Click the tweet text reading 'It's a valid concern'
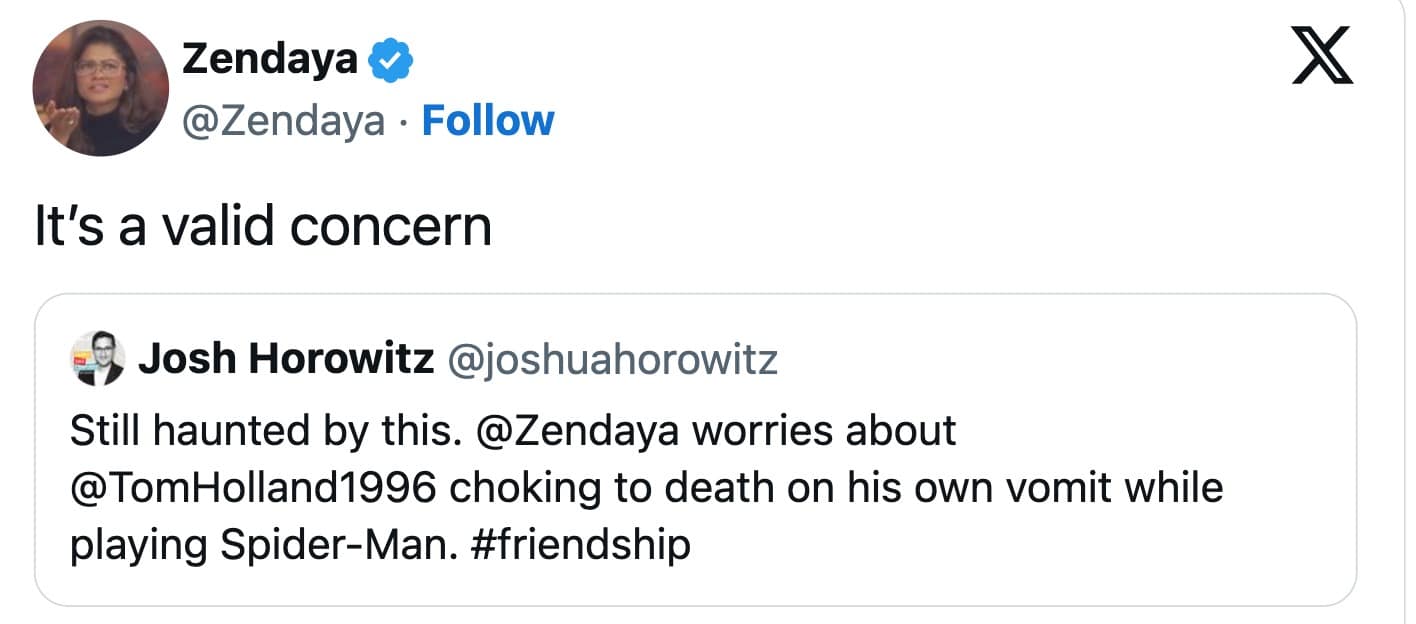The image size is (1416, 624). click(262, 226)
